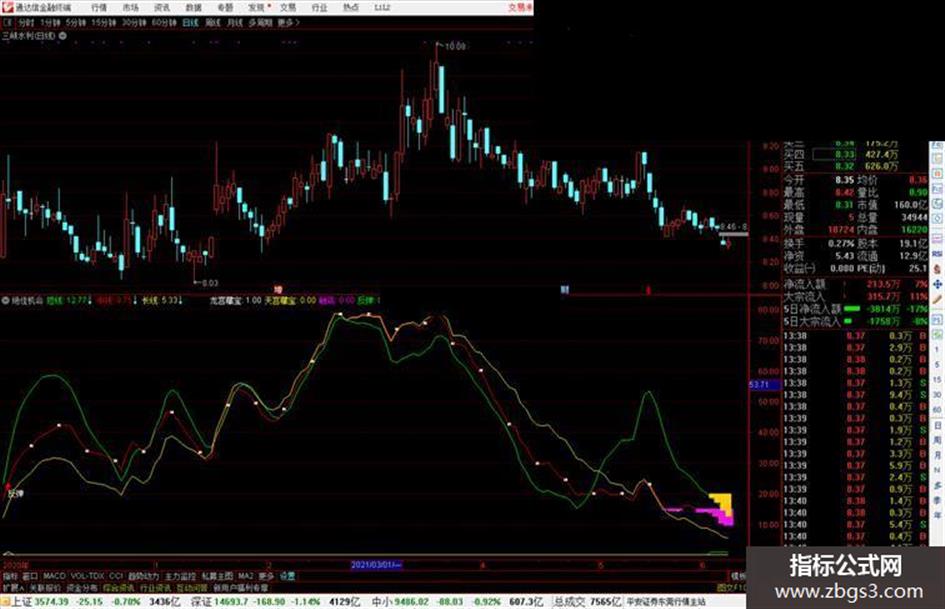
Task: Click the 通达信 app logo icon
Action: [x=7, y=7]
